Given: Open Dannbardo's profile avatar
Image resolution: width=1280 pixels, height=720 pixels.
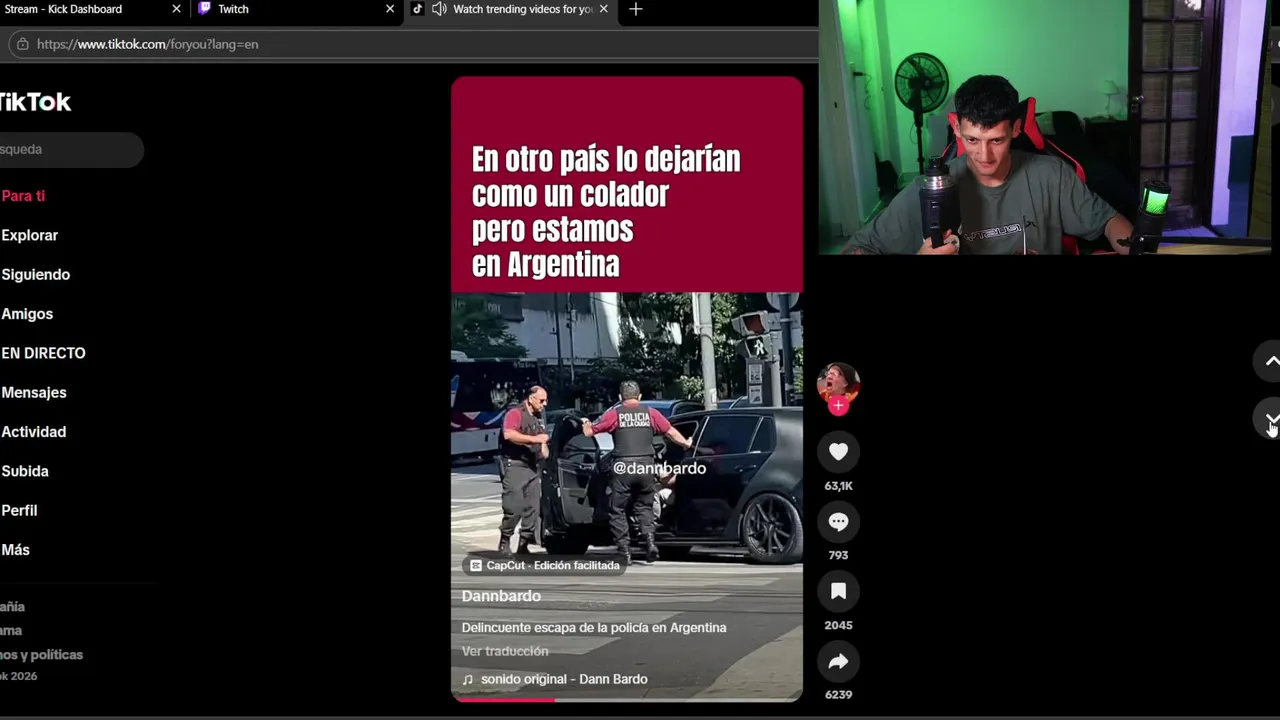Looking at the screenshot, I should [x=838, y=383].
